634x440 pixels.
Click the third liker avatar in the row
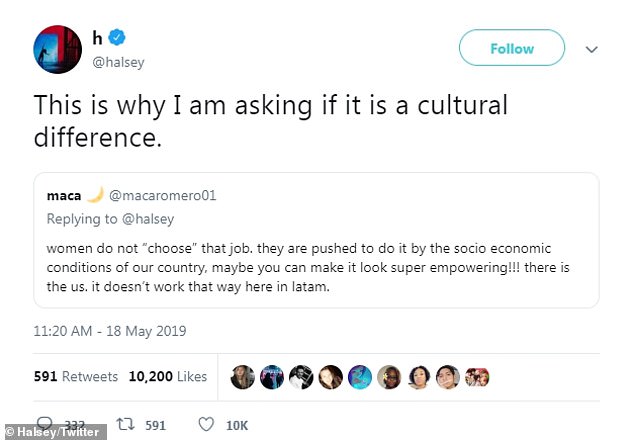tap(301, 377)
